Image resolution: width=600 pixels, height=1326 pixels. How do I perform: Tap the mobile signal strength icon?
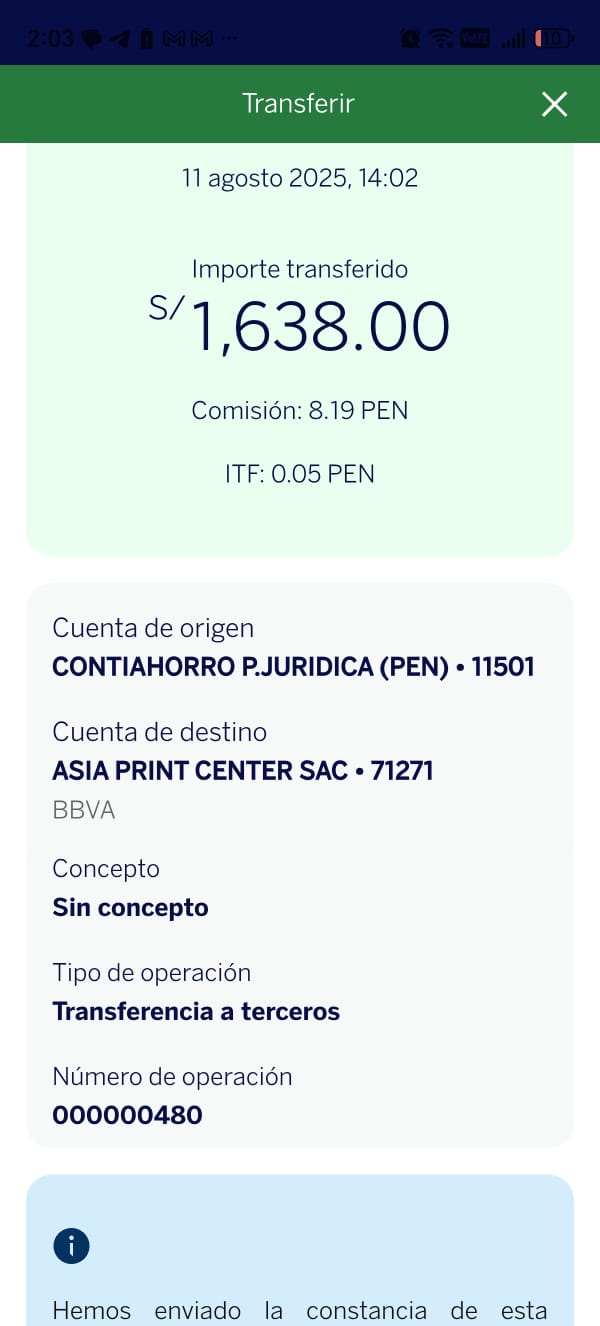513,39
